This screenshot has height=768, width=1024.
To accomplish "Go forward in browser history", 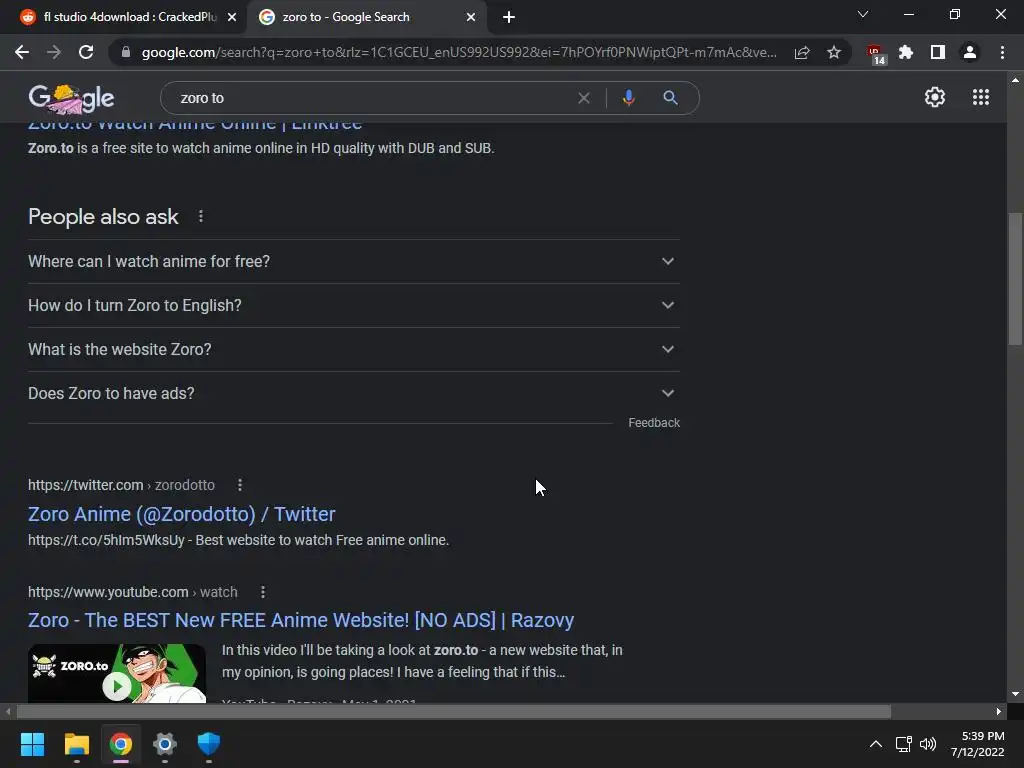I will point(54,52).
